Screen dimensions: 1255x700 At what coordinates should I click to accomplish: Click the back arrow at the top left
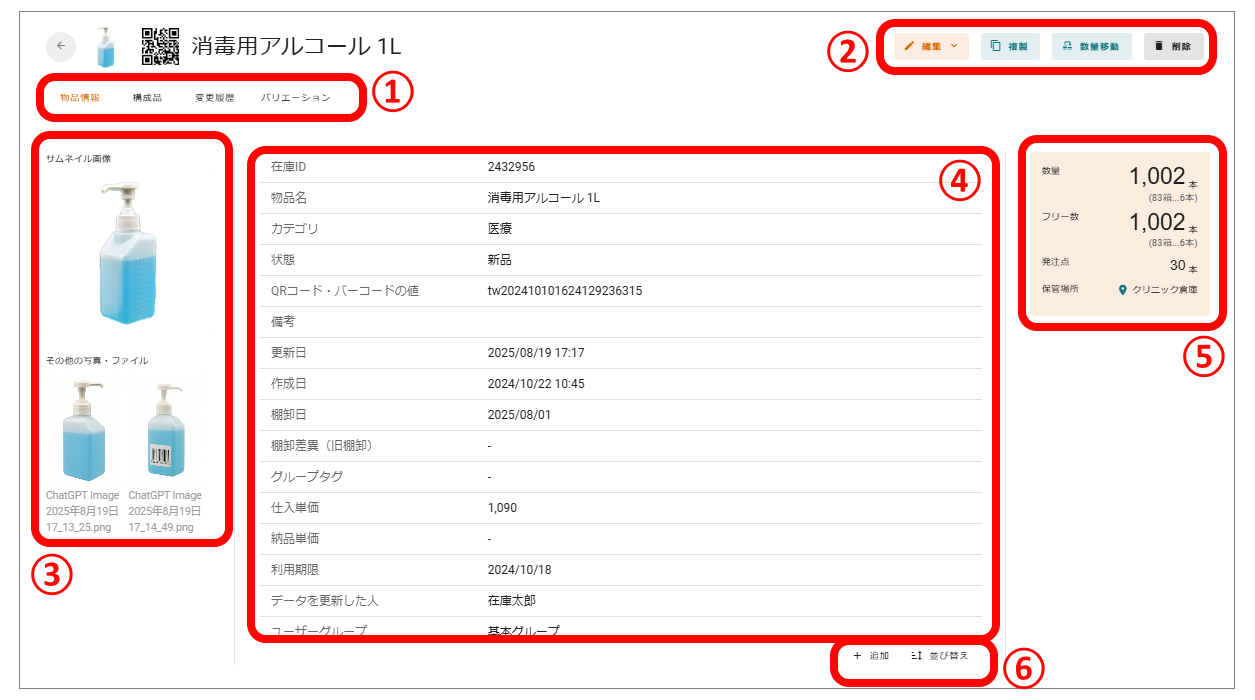61,46
